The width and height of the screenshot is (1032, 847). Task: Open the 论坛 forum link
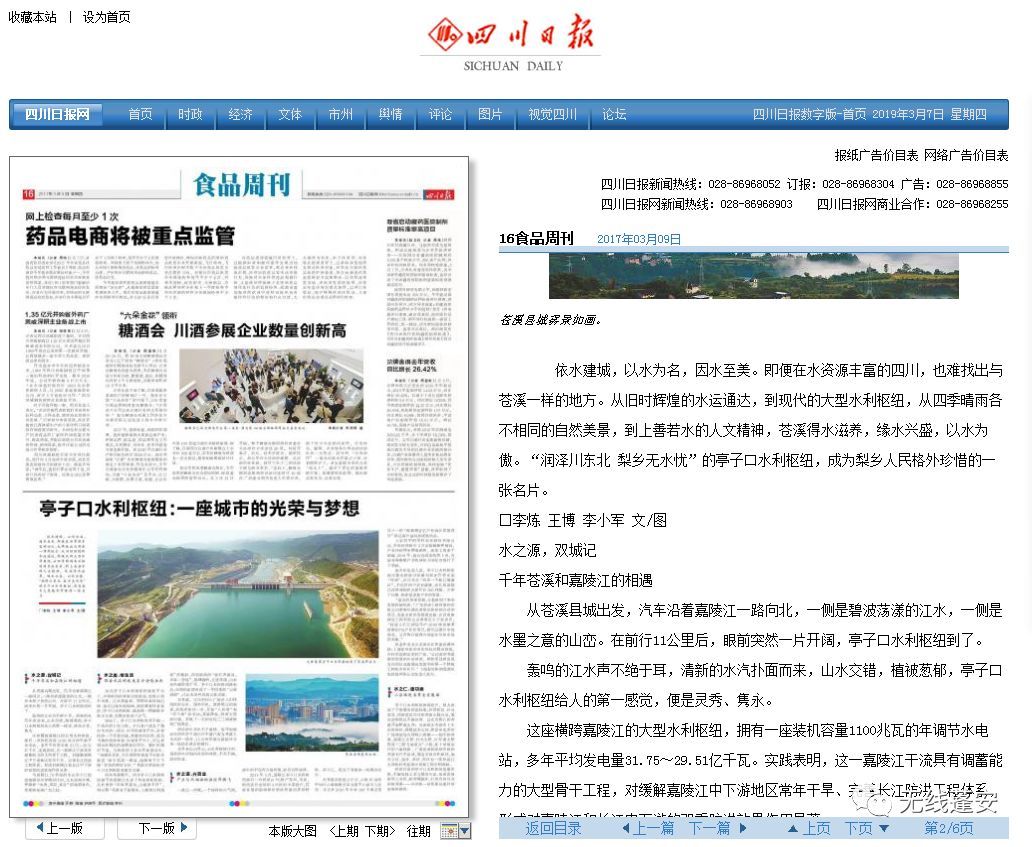point(614,115)
